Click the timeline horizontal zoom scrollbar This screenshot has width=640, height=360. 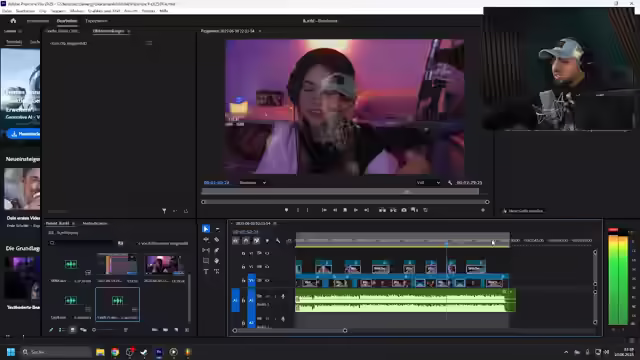290,330
